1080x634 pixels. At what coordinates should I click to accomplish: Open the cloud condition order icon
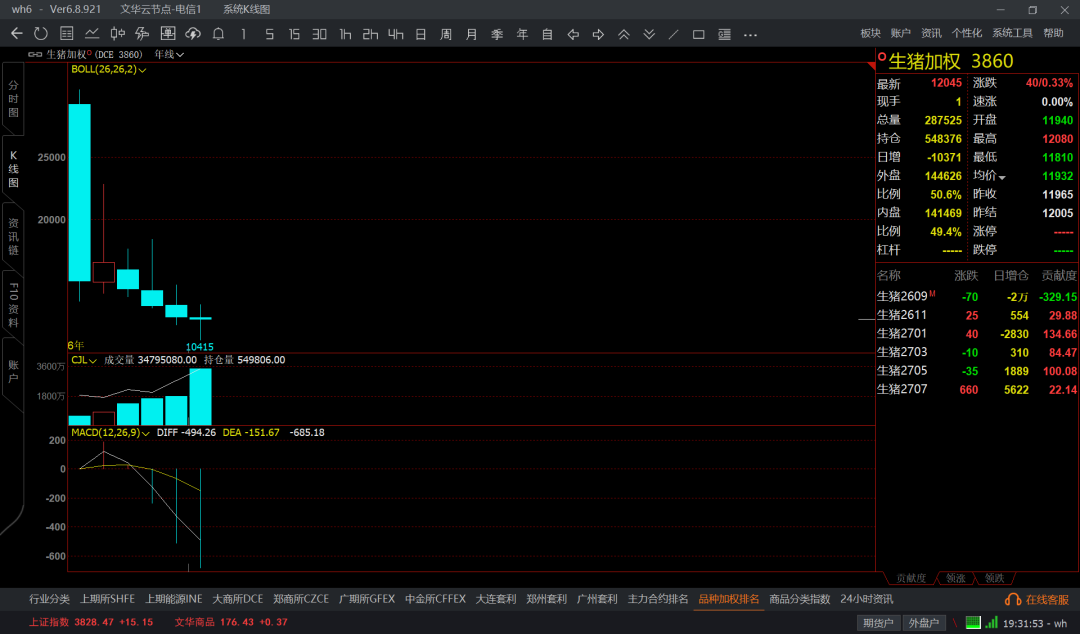click(x=193, y=34)
